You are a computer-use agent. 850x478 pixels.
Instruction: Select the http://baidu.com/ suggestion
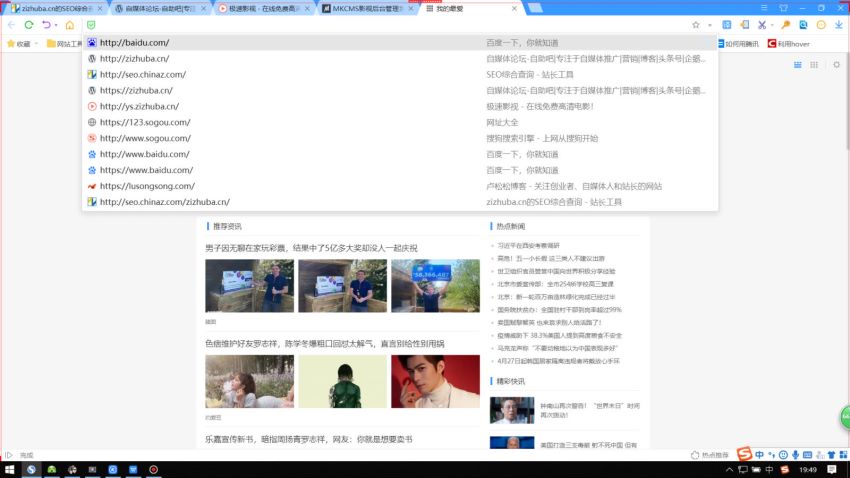coord(400,43)
